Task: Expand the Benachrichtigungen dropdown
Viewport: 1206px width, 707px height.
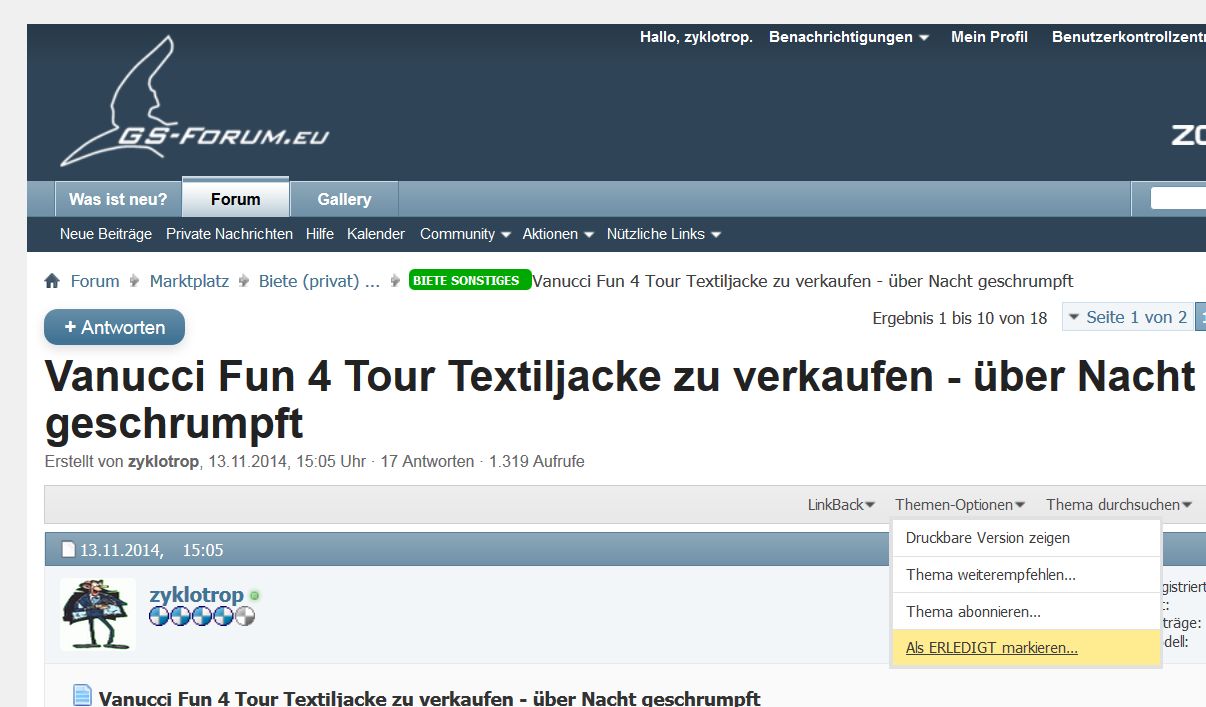Action: [848, 37]
